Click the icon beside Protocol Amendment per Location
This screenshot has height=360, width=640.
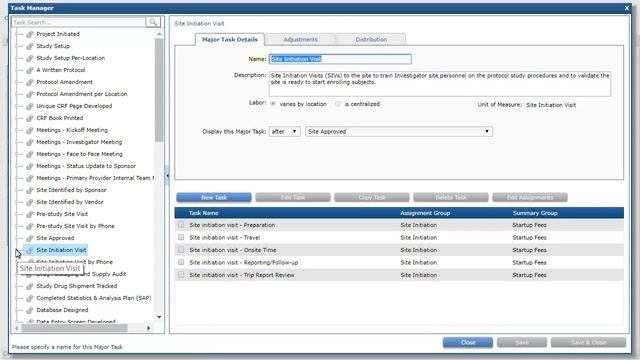(x=29, y=94)
